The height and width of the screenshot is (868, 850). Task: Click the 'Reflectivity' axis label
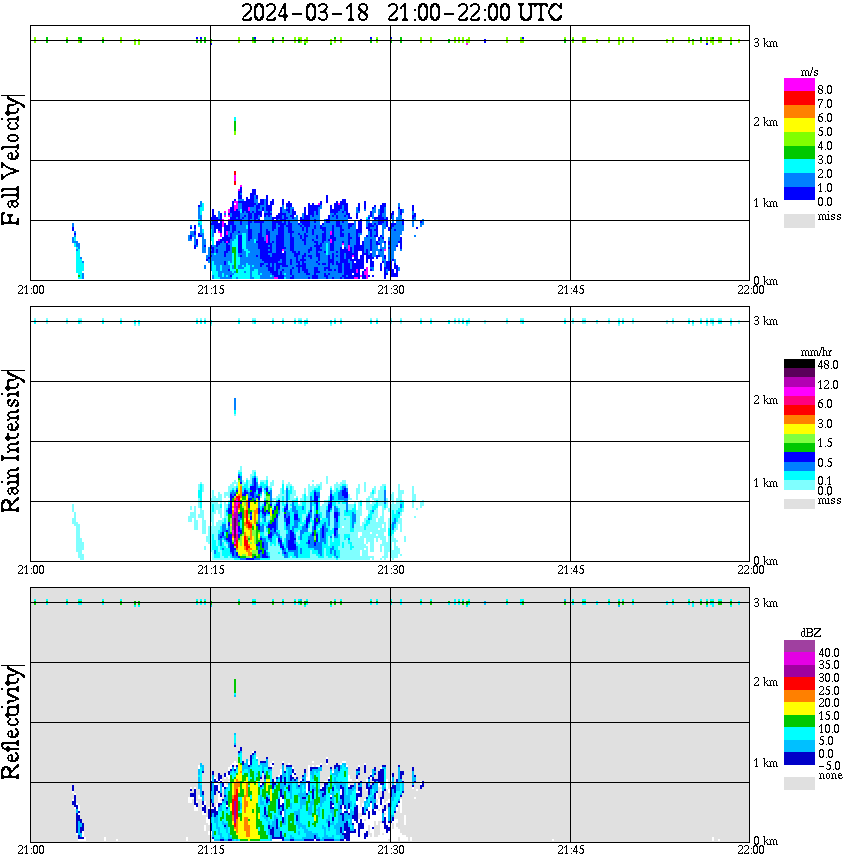pyautogui.click(x=11, y=722)
